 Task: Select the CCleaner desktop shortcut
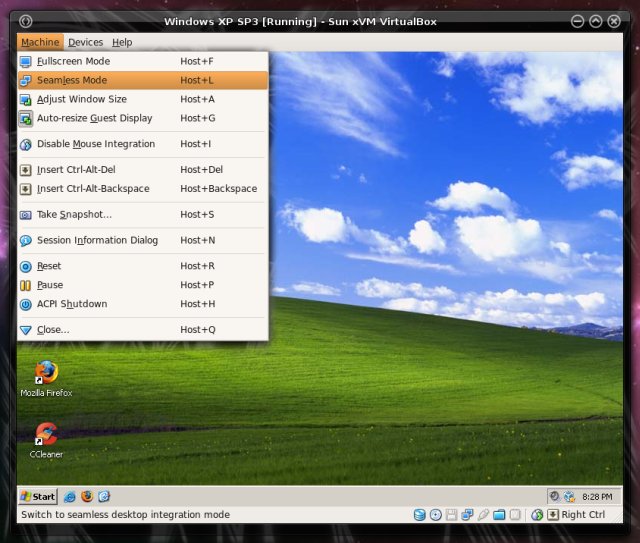46,438
